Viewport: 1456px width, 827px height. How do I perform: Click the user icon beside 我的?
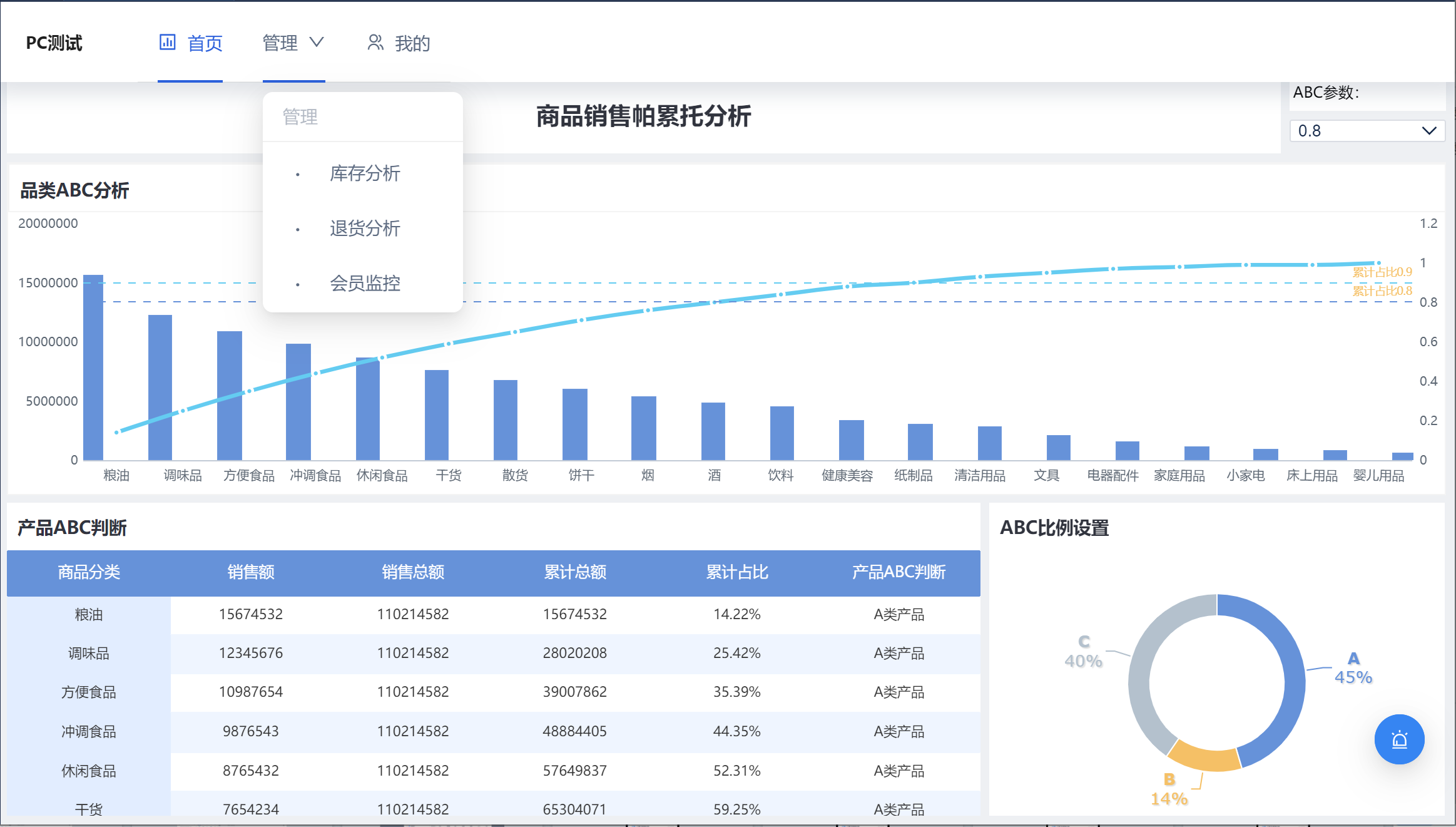click(375, 43)
